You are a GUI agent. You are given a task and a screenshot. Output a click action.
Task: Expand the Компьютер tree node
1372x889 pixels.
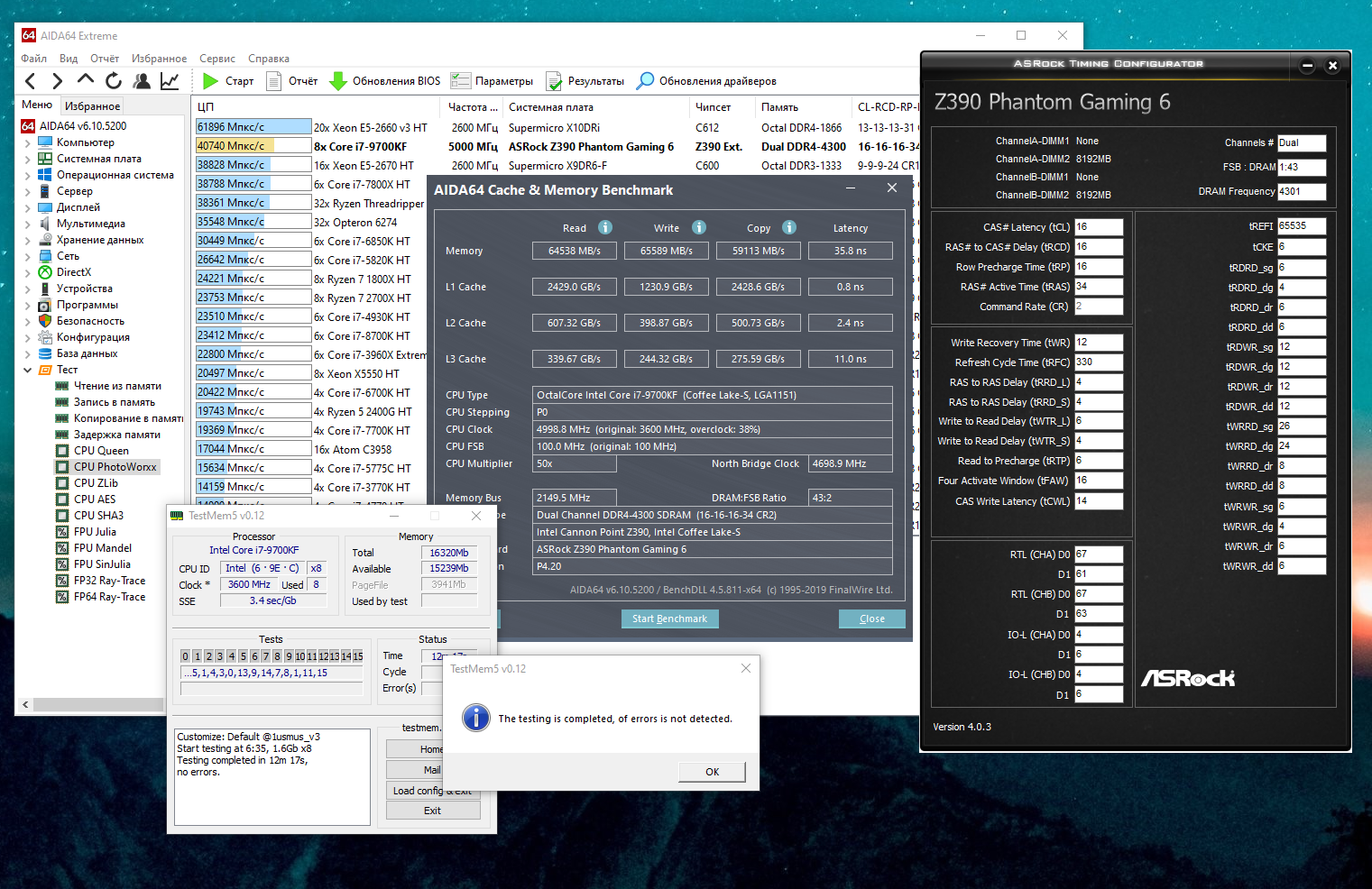click(27, 142)
